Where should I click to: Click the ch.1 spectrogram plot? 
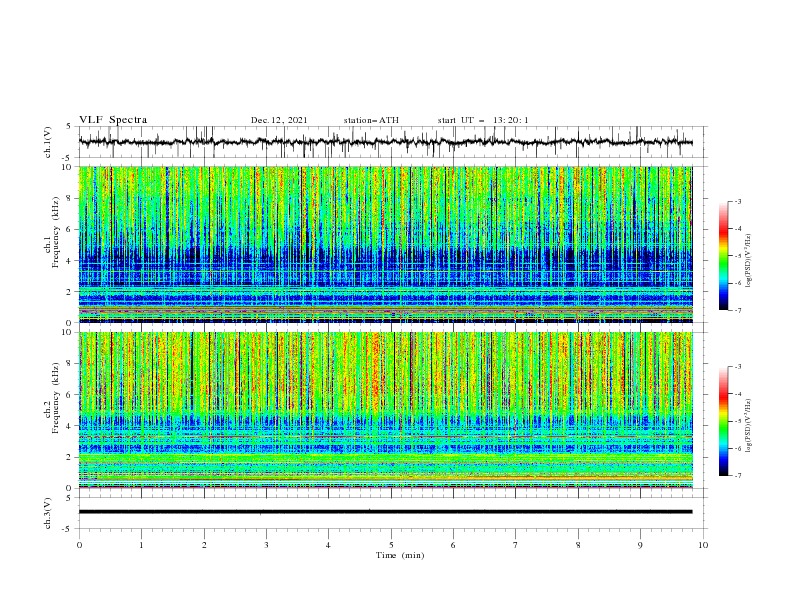(x=386, y=244)
